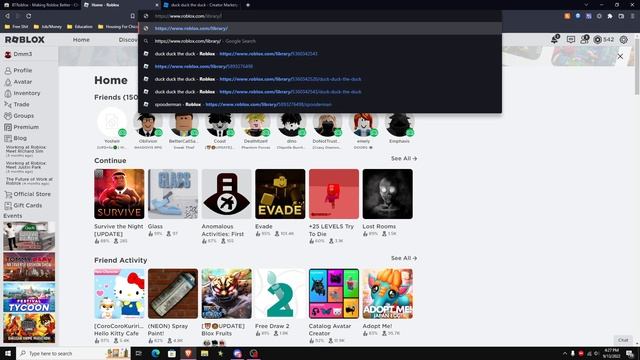Bookmark this page with the bookmark icon

(133, 16)
